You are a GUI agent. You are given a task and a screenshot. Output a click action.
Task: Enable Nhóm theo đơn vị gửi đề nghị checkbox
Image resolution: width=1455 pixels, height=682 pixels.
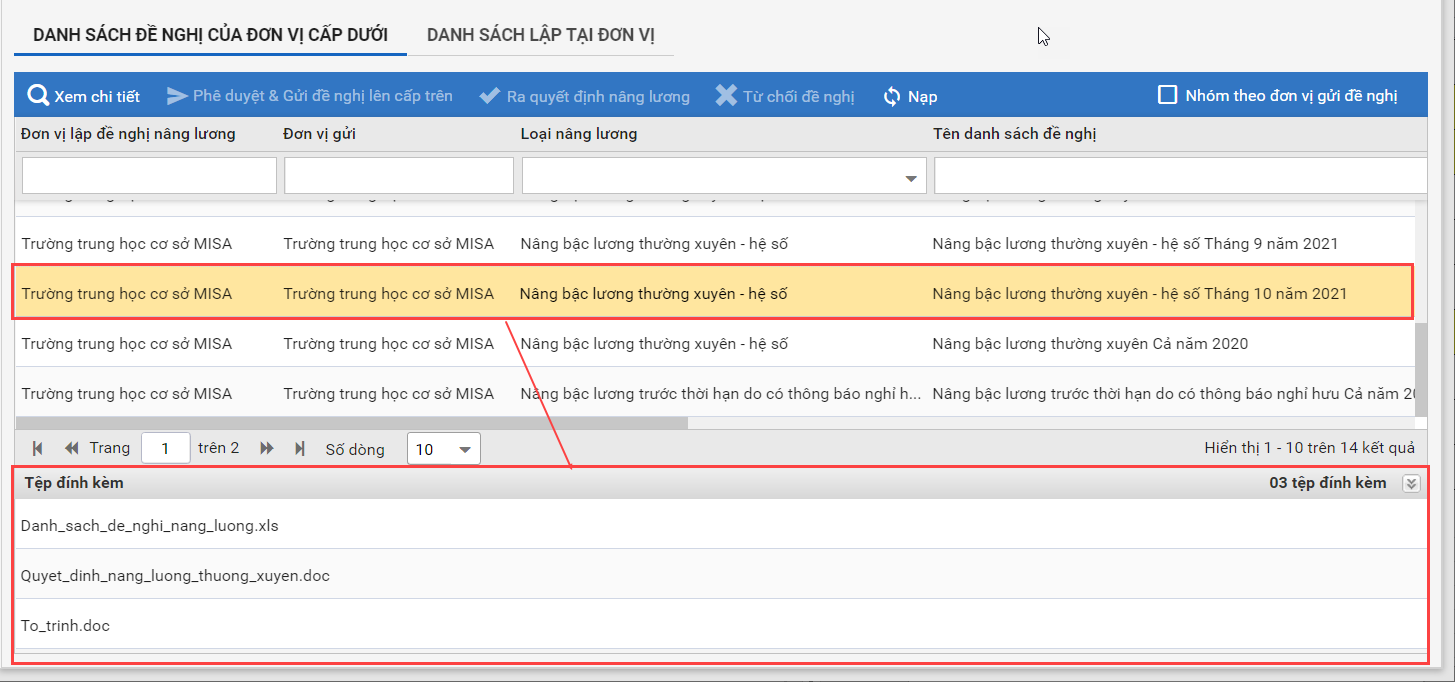pos(1167,95)
